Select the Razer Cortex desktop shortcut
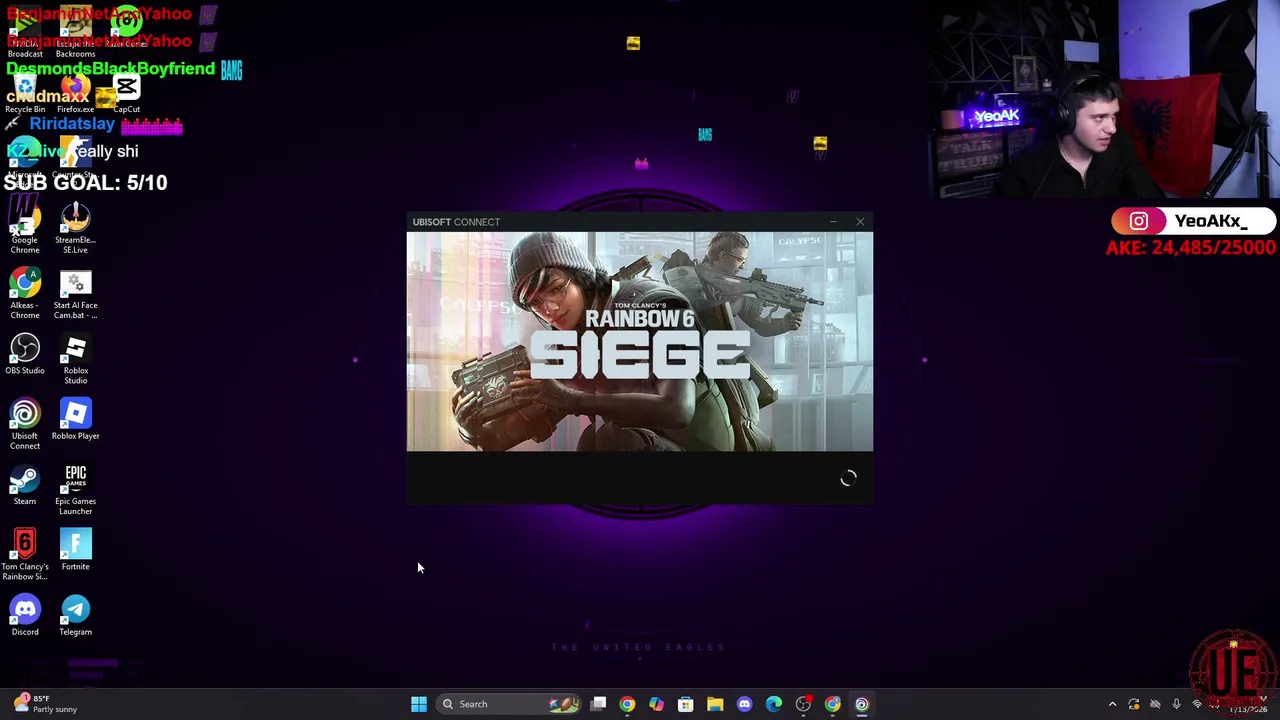The width and height of the screenshot is (1280, 720). pyautogui.click(x=127, y=28)
